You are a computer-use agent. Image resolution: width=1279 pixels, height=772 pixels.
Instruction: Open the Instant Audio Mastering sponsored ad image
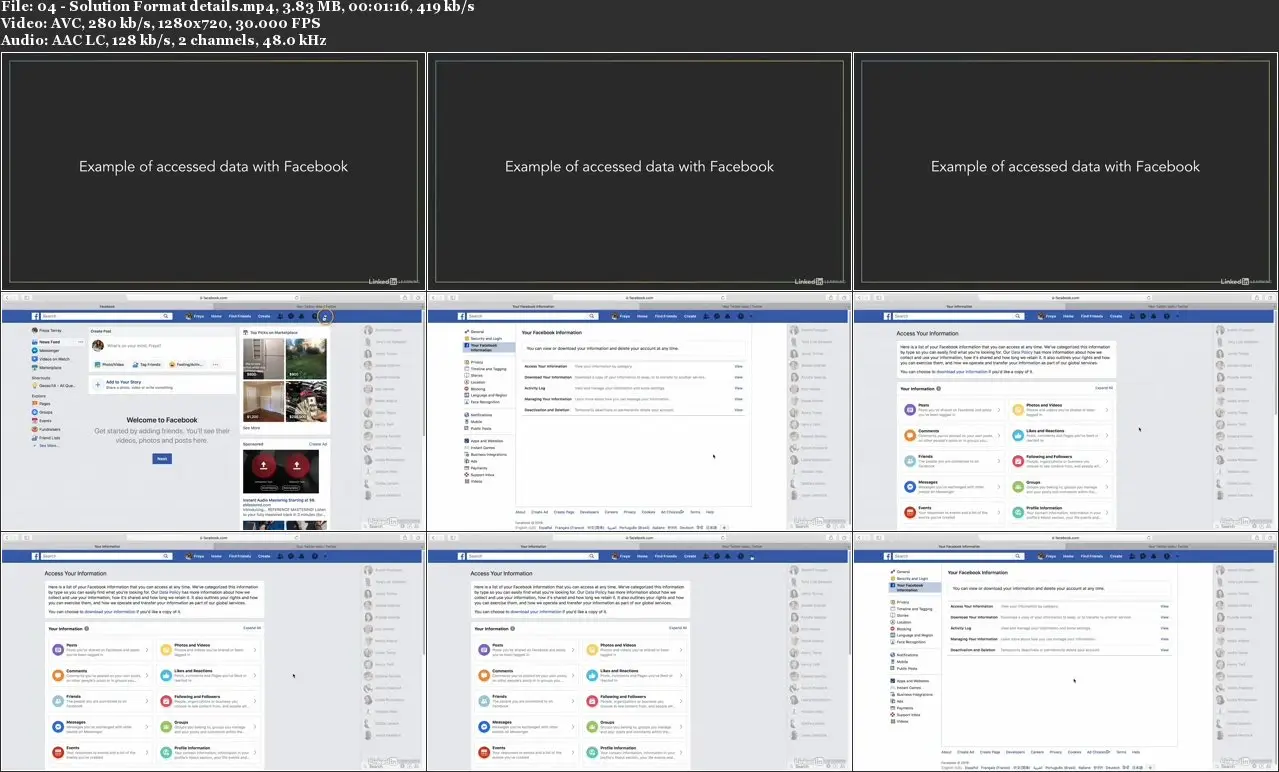point(281,471)
